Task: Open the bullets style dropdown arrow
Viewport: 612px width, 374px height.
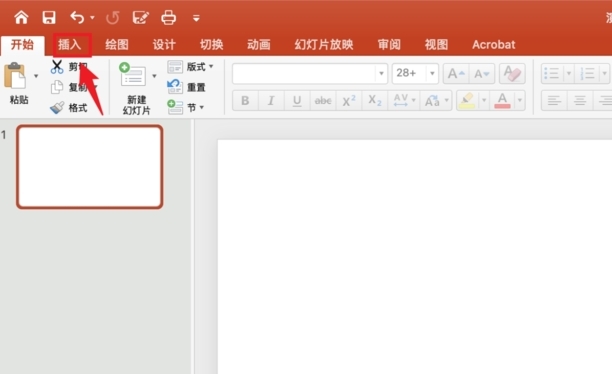Action: click(569, 73)
